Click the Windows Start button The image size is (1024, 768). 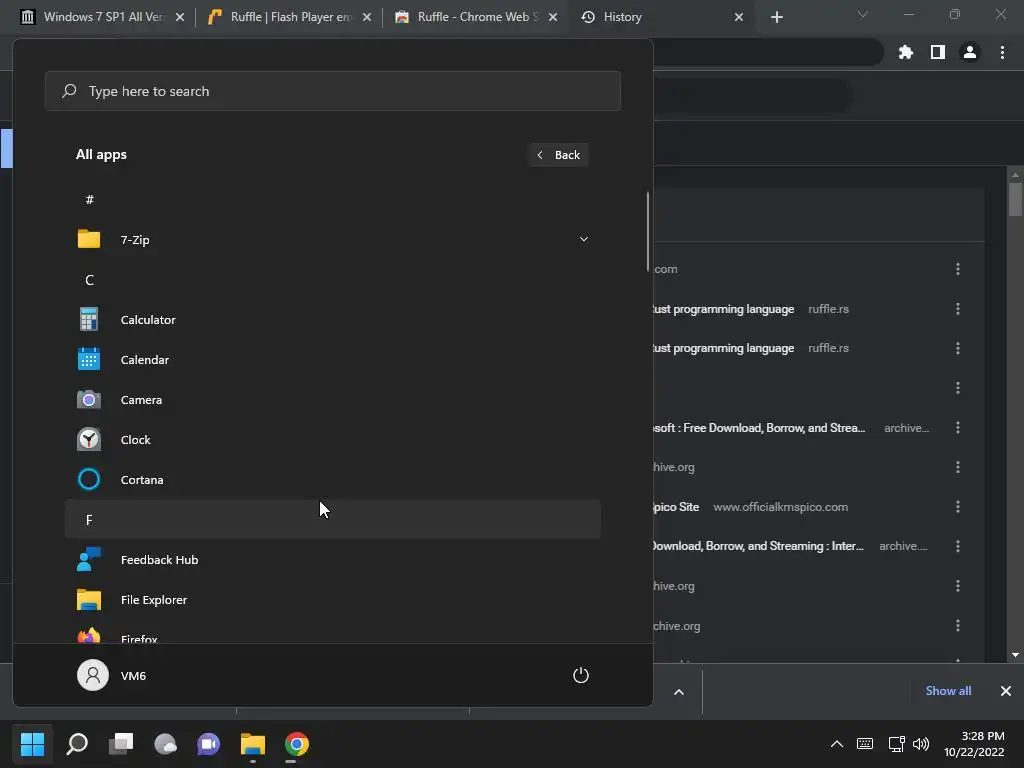[x=32, y=744]
